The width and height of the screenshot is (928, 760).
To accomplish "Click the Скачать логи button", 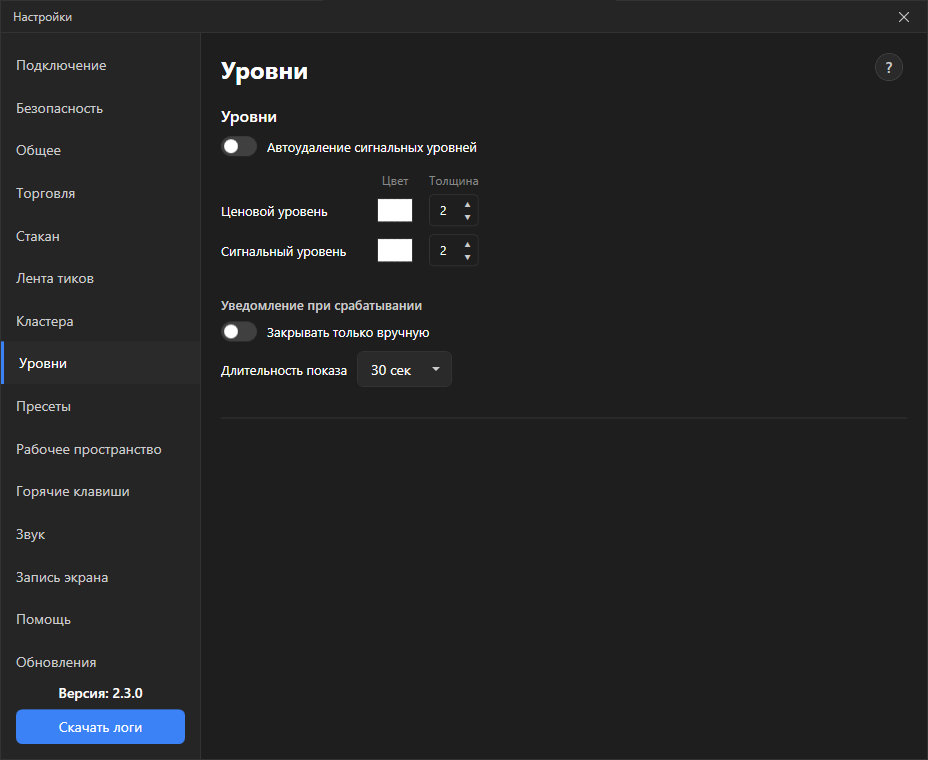I will coord(101,727).
